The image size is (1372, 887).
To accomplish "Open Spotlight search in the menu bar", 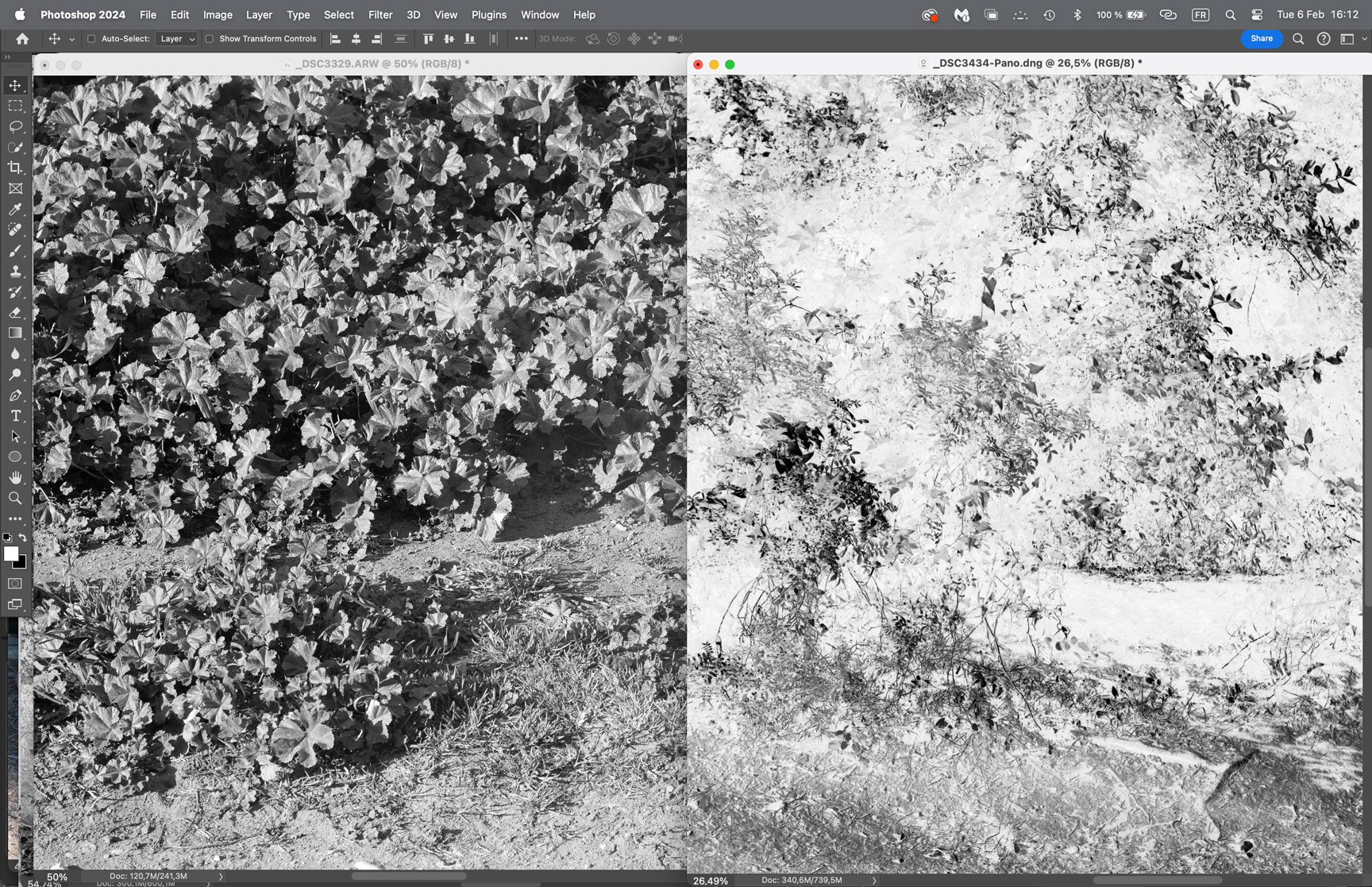I will point(1230,14).
